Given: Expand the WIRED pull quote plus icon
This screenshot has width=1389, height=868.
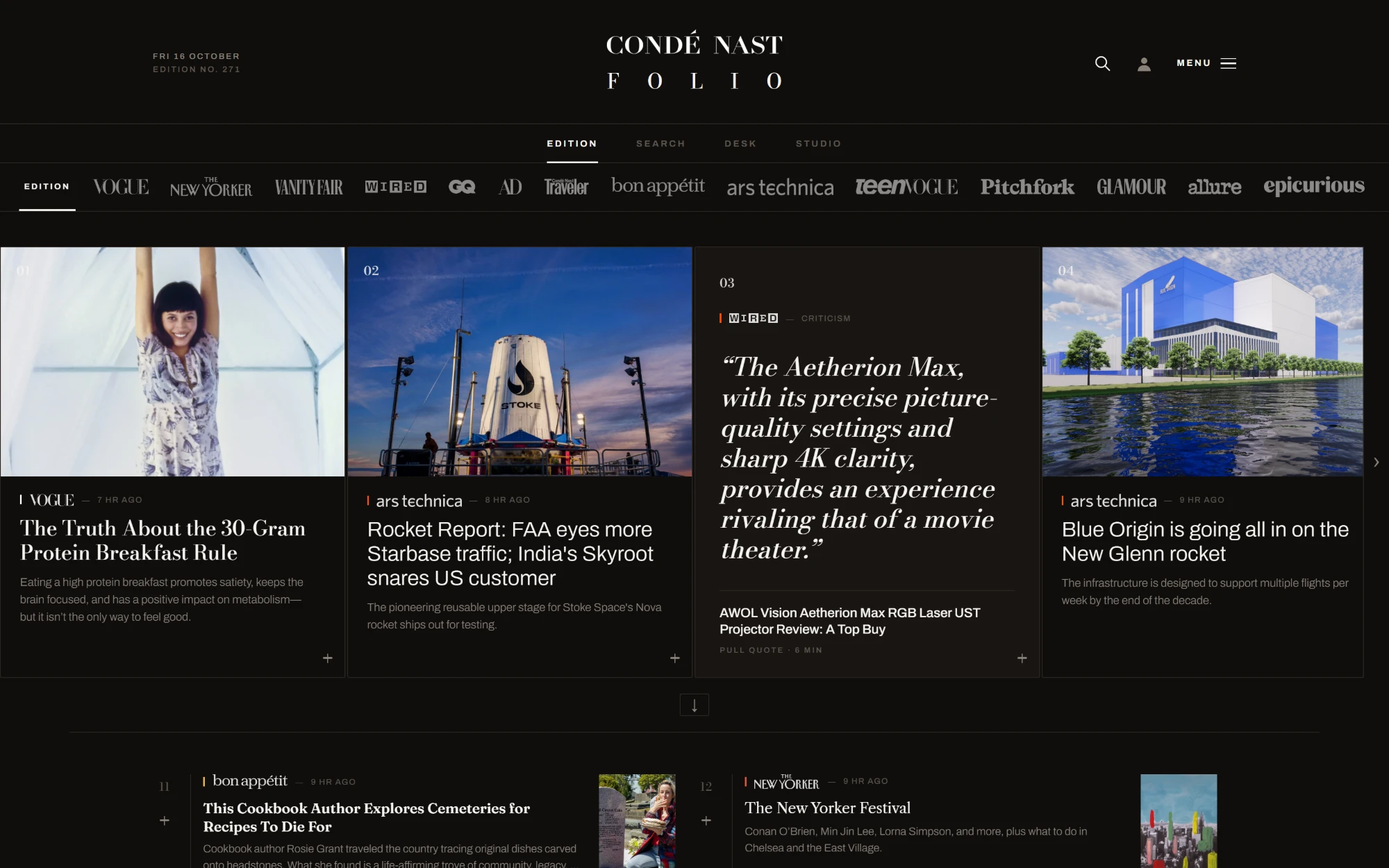Looking at the screenshot, I should click(x=1022, y=658).
